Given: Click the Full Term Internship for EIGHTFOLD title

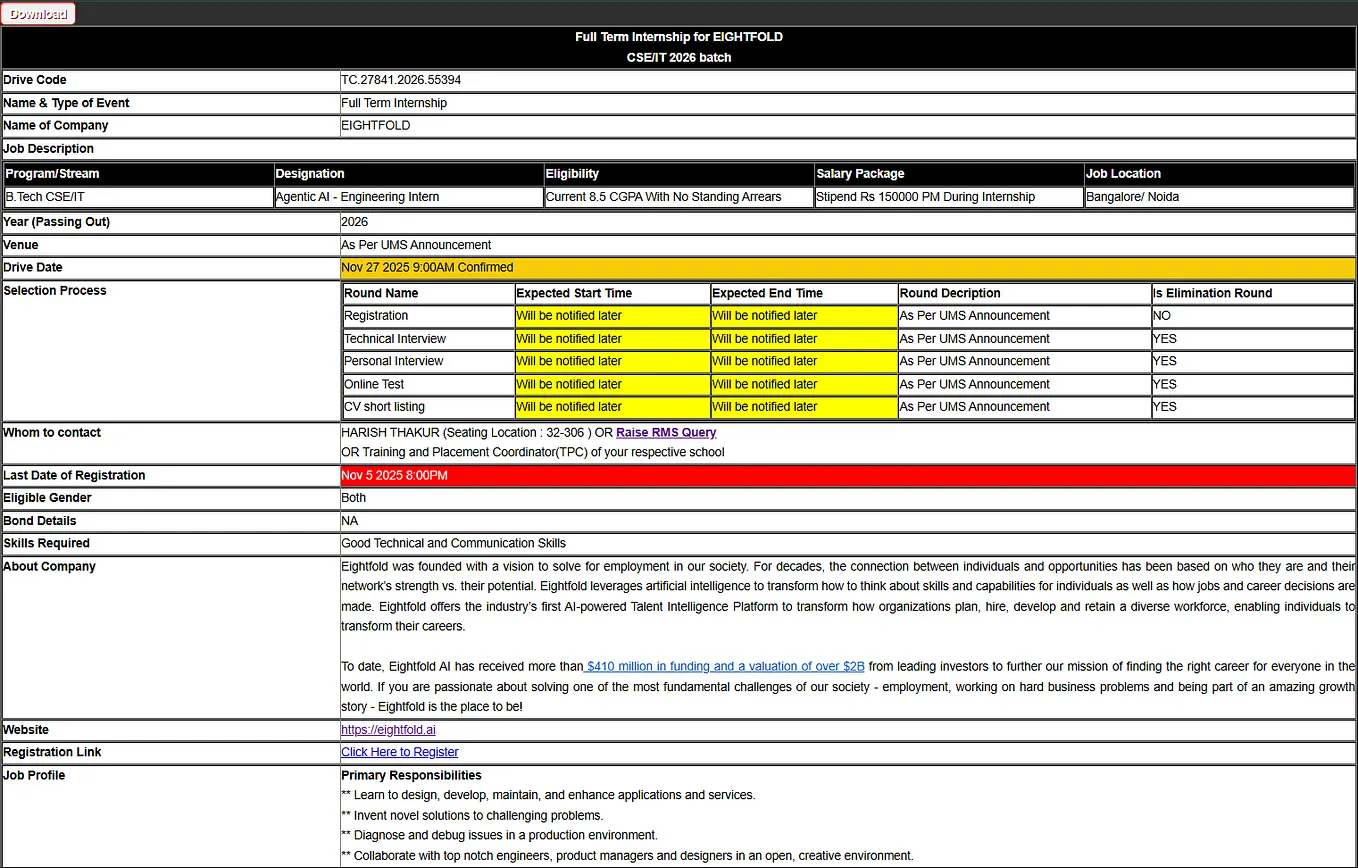Looking at the screenshot, I should pyautogui.click(x=679, y=37).
